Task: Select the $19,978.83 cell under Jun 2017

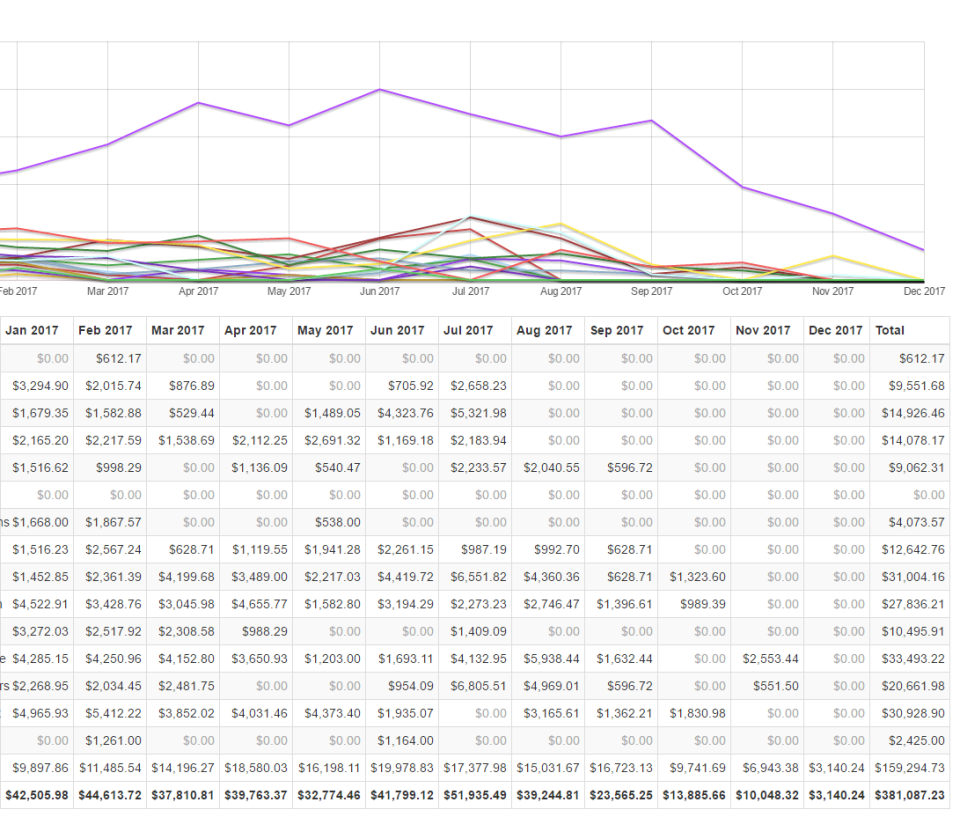Action: (401, 768)
